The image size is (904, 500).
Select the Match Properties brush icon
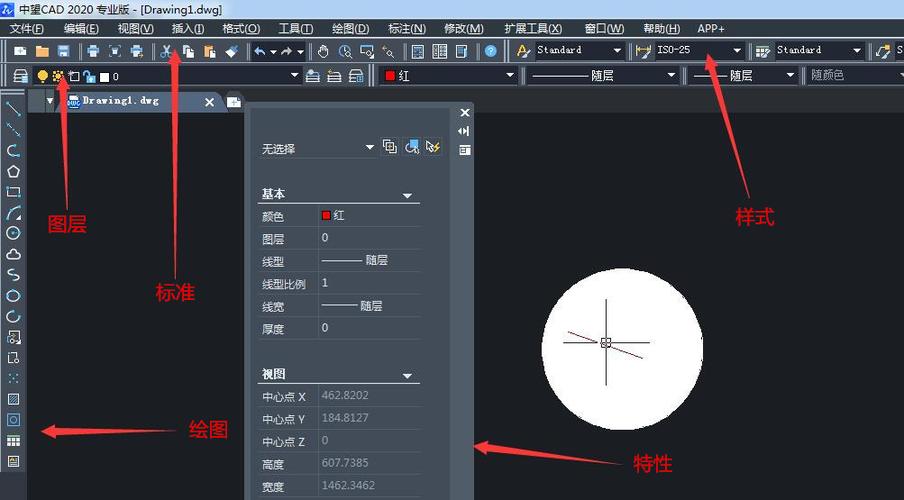[x=232, y=51]
